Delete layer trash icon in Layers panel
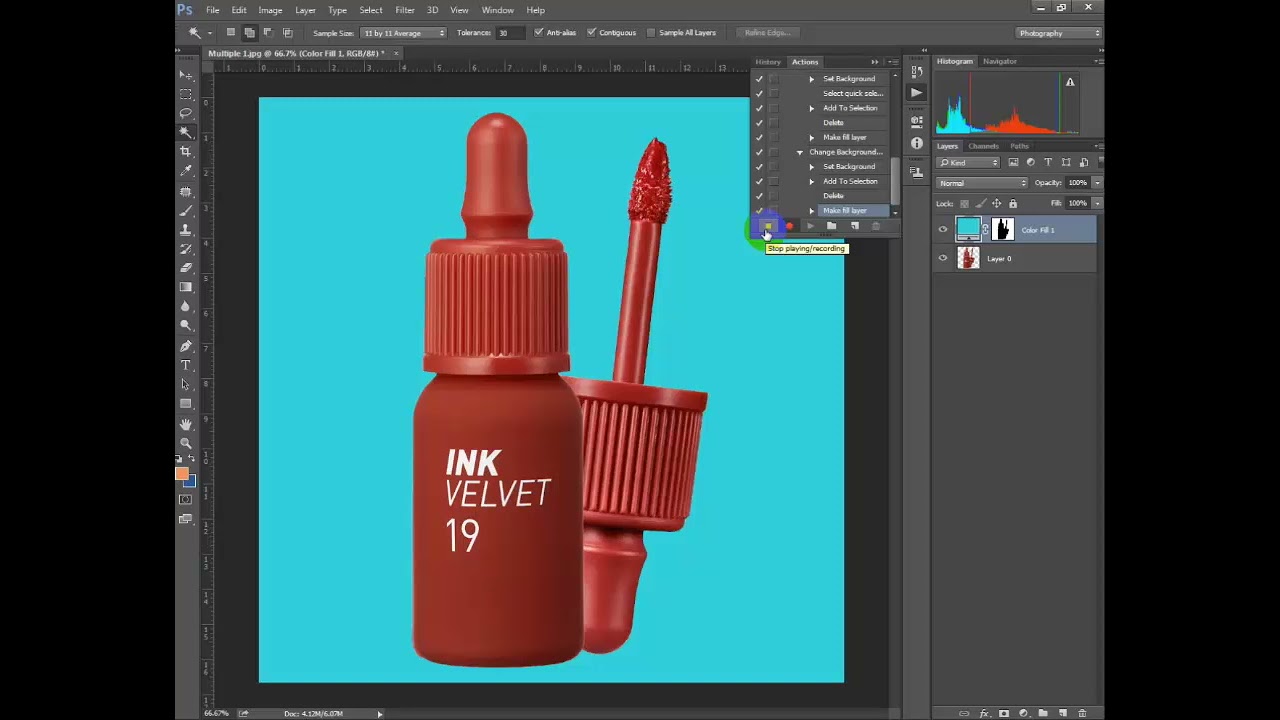Viewport: 1280px width, 720px height. pyautogui.click(x=1082, y=713)
